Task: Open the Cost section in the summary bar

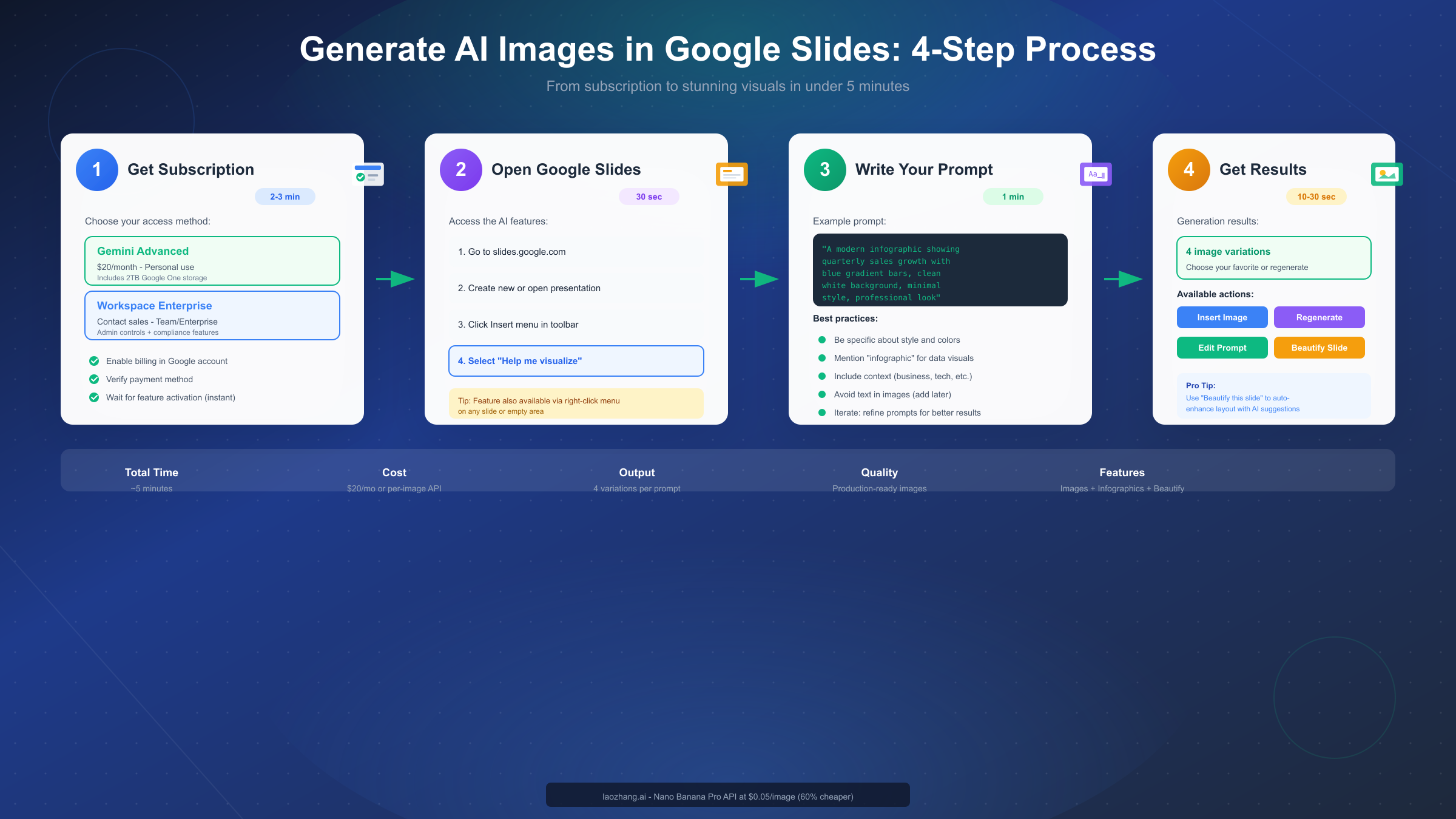Action: [x=394, y=479]
